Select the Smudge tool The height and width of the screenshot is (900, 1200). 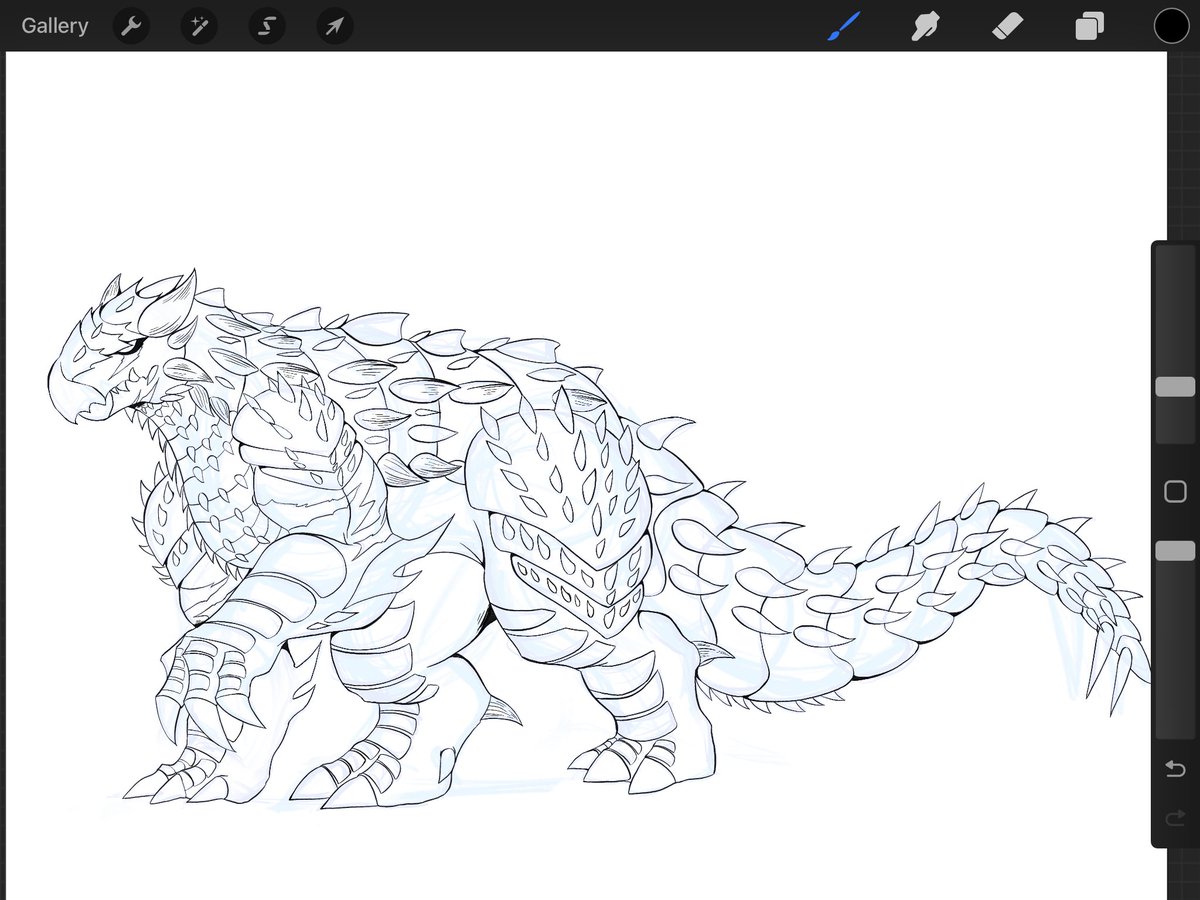[x=925, y=26]
